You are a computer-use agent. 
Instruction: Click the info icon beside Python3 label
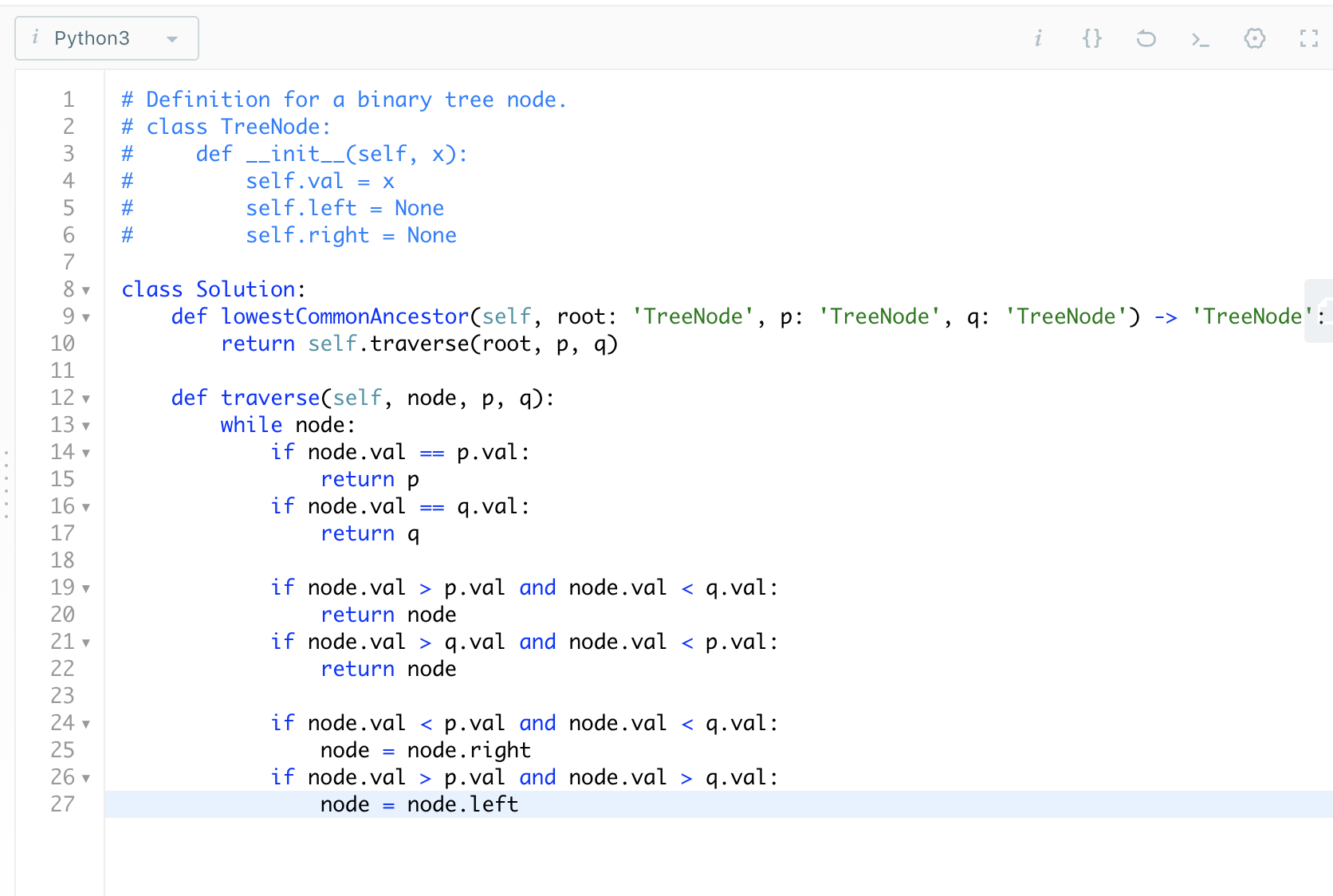pyautogui.click(x=35, y=37)
